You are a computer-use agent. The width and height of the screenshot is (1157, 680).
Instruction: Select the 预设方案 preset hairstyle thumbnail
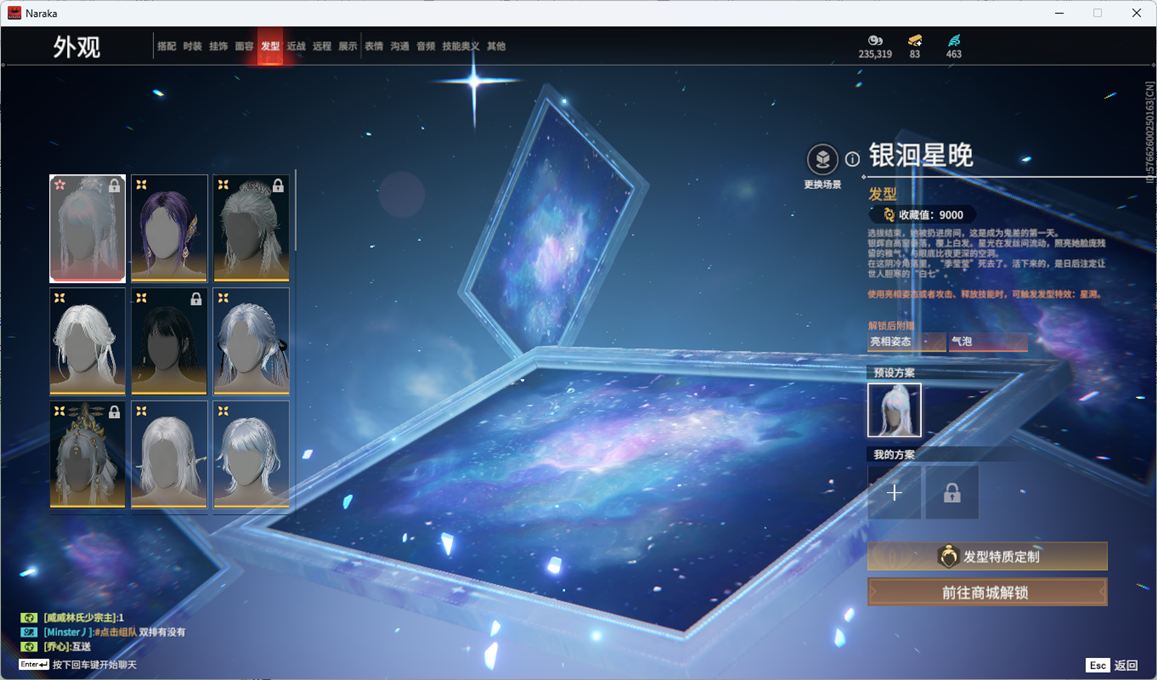point(894,410)
